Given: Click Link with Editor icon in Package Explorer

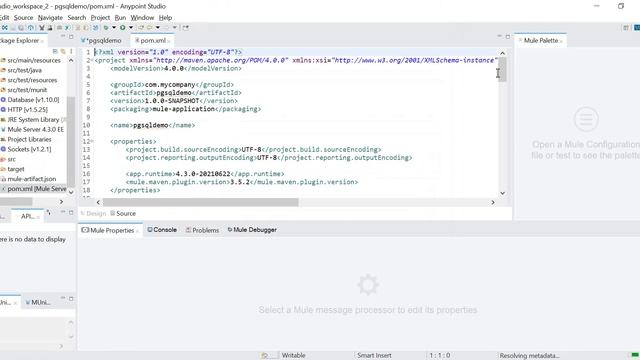Looking at the screenshot, I should pyautogui.click(x=63, y=51).
